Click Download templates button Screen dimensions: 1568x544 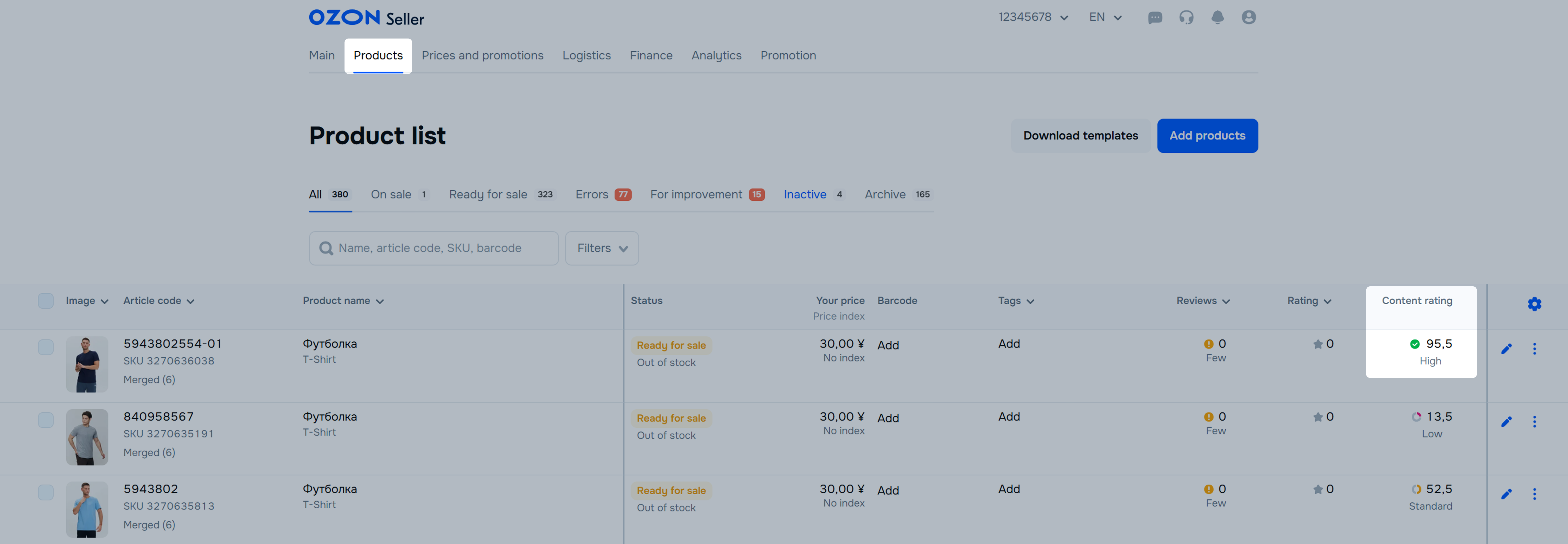[1080, 136]
